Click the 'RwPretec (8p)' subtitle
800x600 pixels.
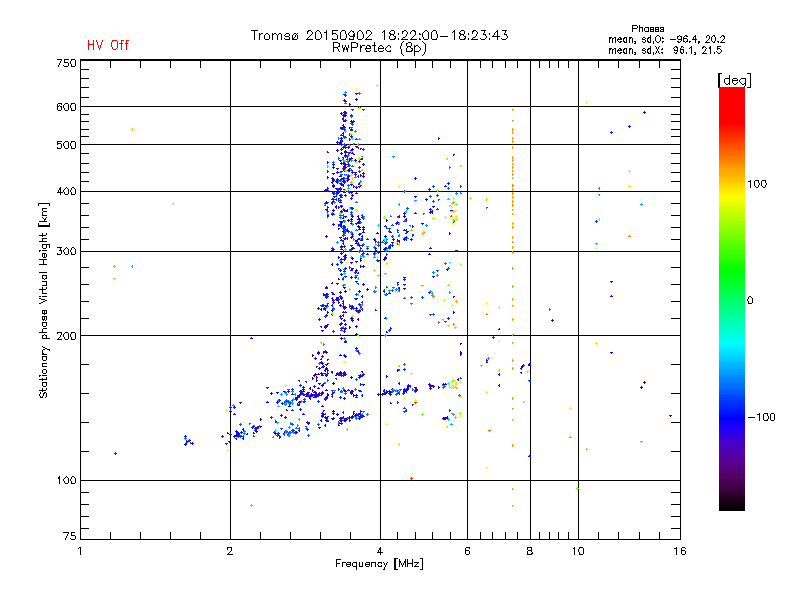pyautogui.click(x=379, y=48)
